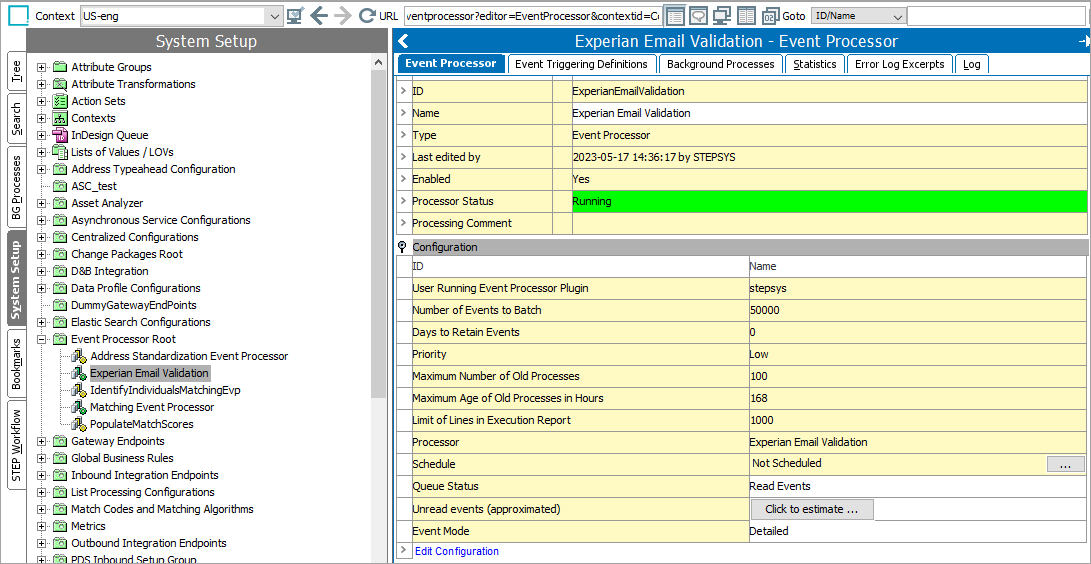The image size is (1091, 564).
Task: Click the Contexts node icon
Action: (x=60, y=118)
